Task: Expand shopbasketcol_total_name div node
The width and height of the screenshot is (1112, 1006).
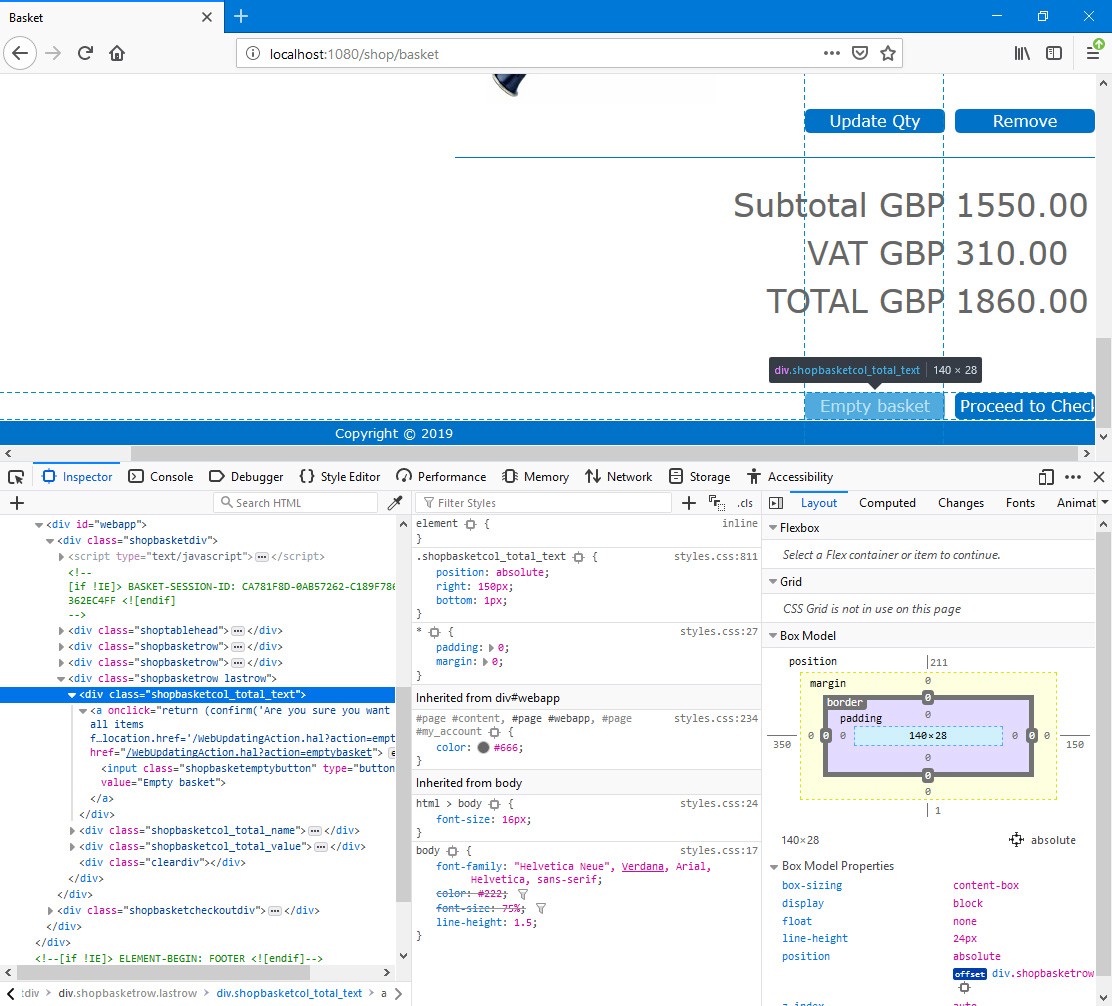Action: coord(72,831)
